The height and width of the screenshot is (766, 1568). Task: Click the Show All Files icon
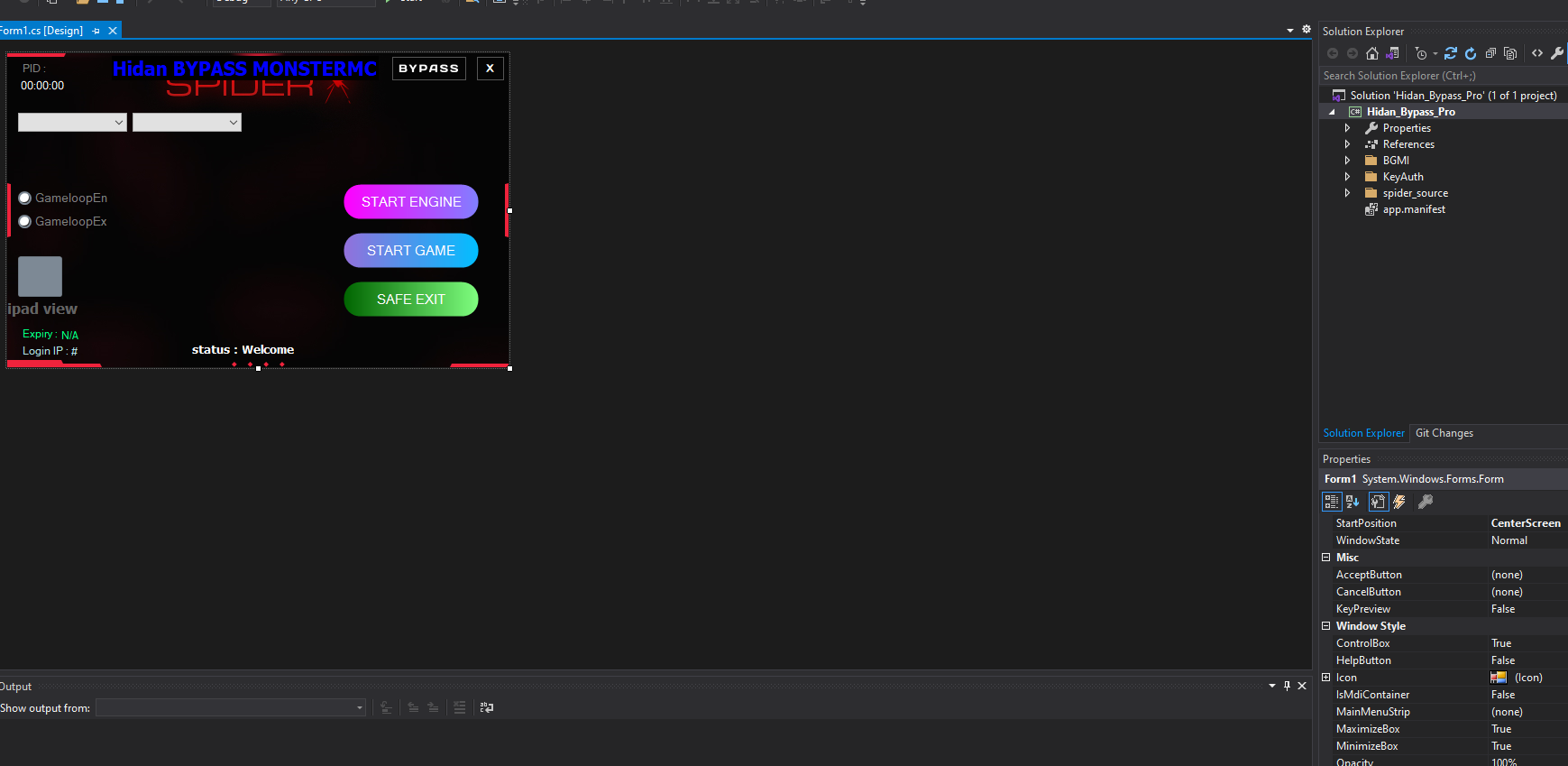pos(1510,53)
